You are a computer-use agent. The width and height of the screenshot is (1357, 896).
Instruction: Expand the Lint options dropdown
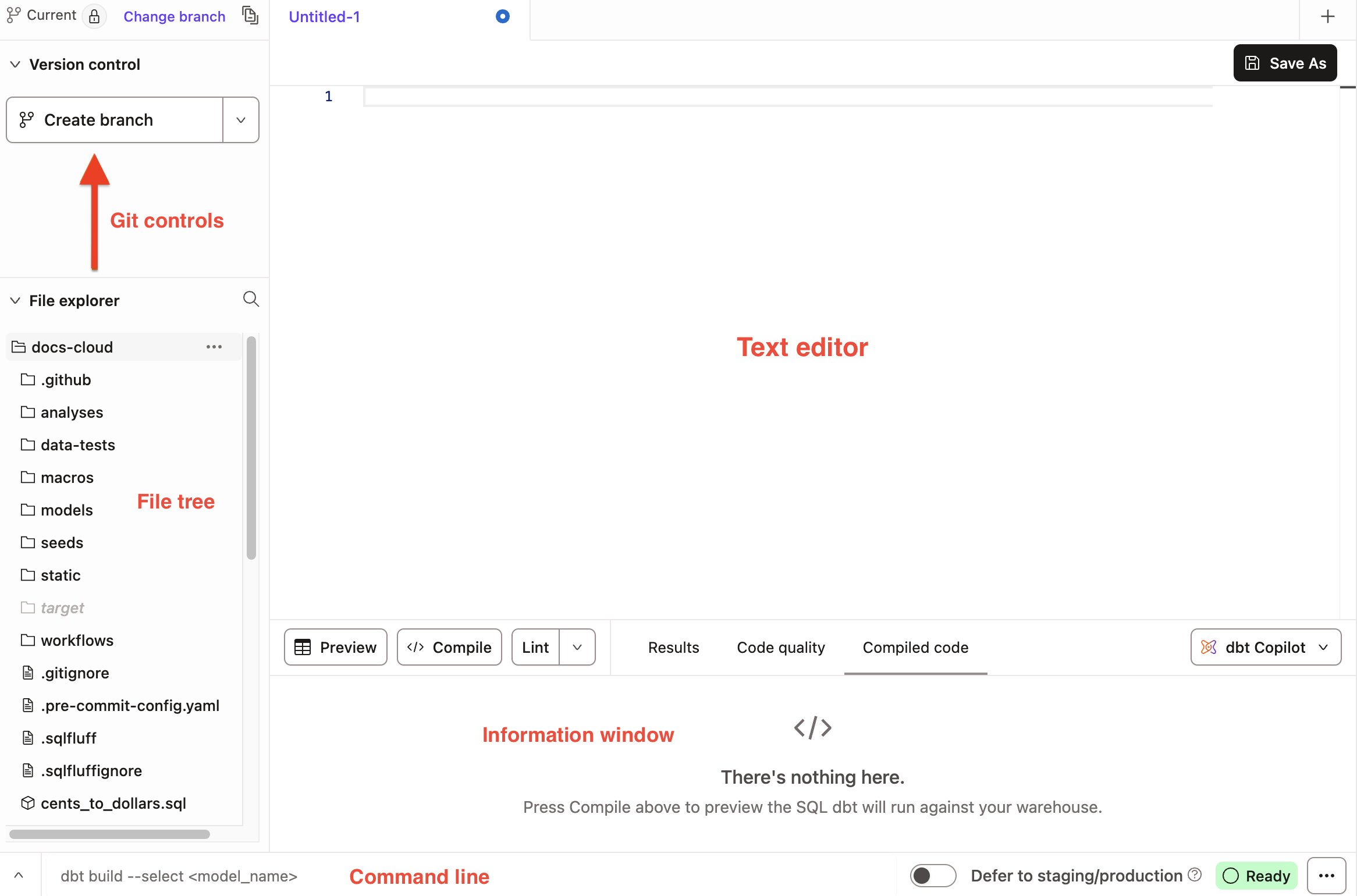point(577,647)
